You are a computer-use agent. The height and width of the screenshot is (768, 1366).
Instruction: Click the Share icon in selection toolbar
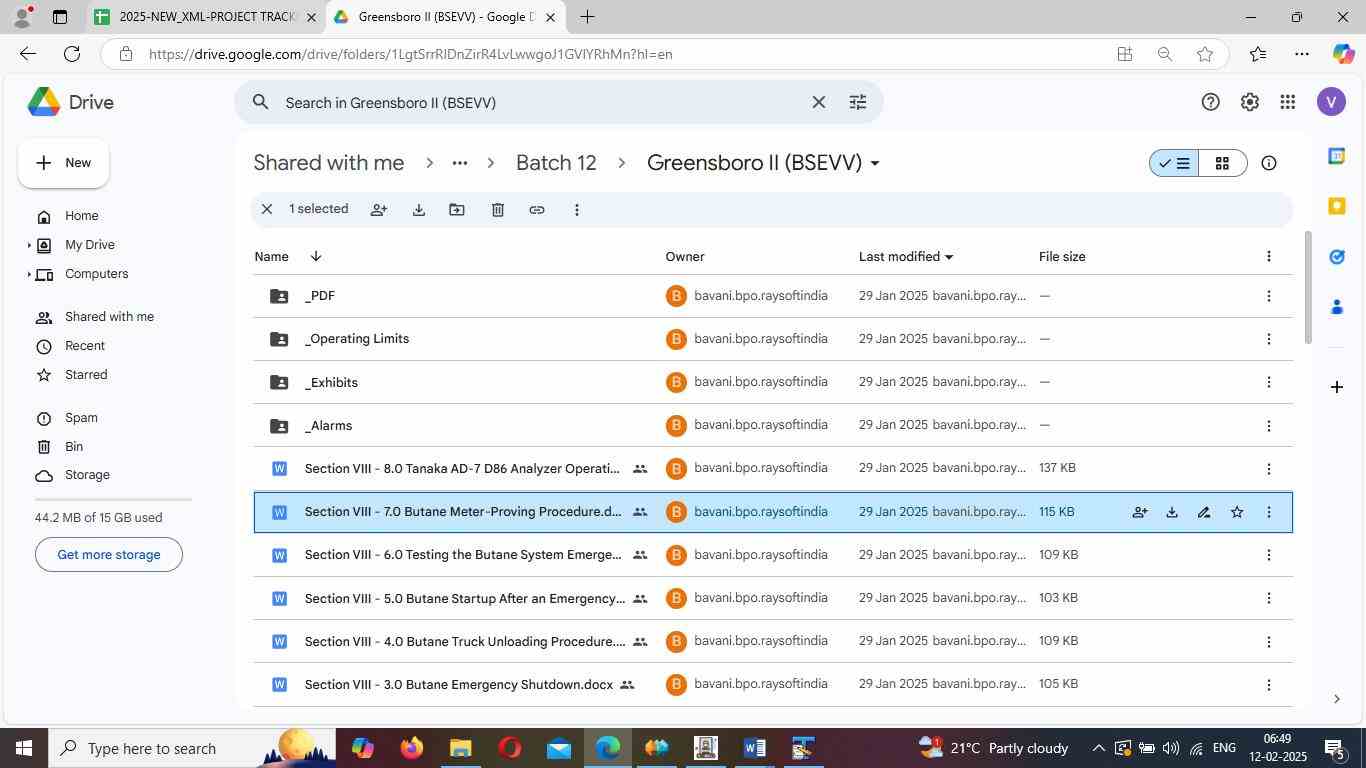coord(379,210)
